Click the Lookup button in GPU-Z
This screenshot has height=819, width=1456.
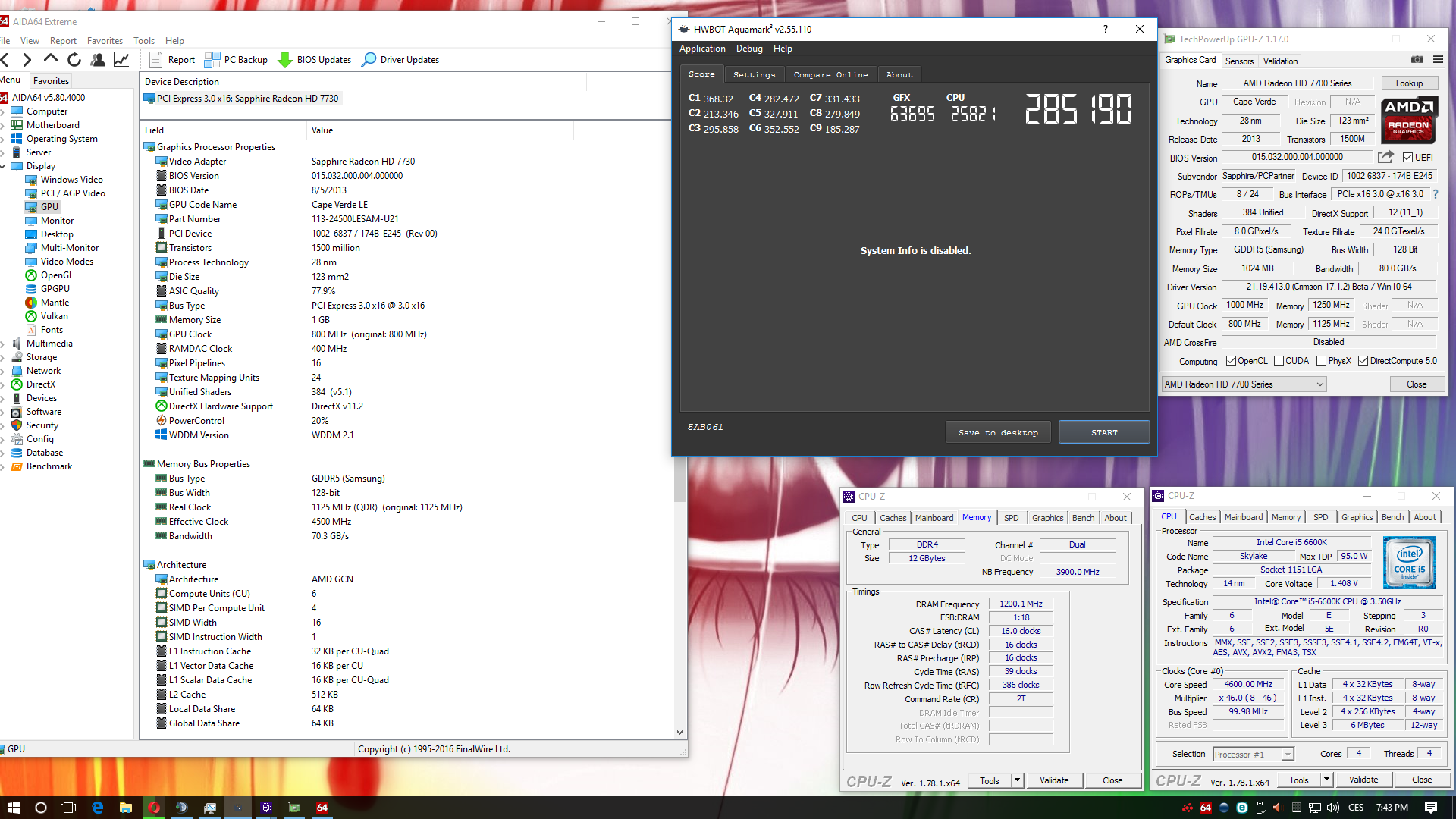[x=1409, y=83]
